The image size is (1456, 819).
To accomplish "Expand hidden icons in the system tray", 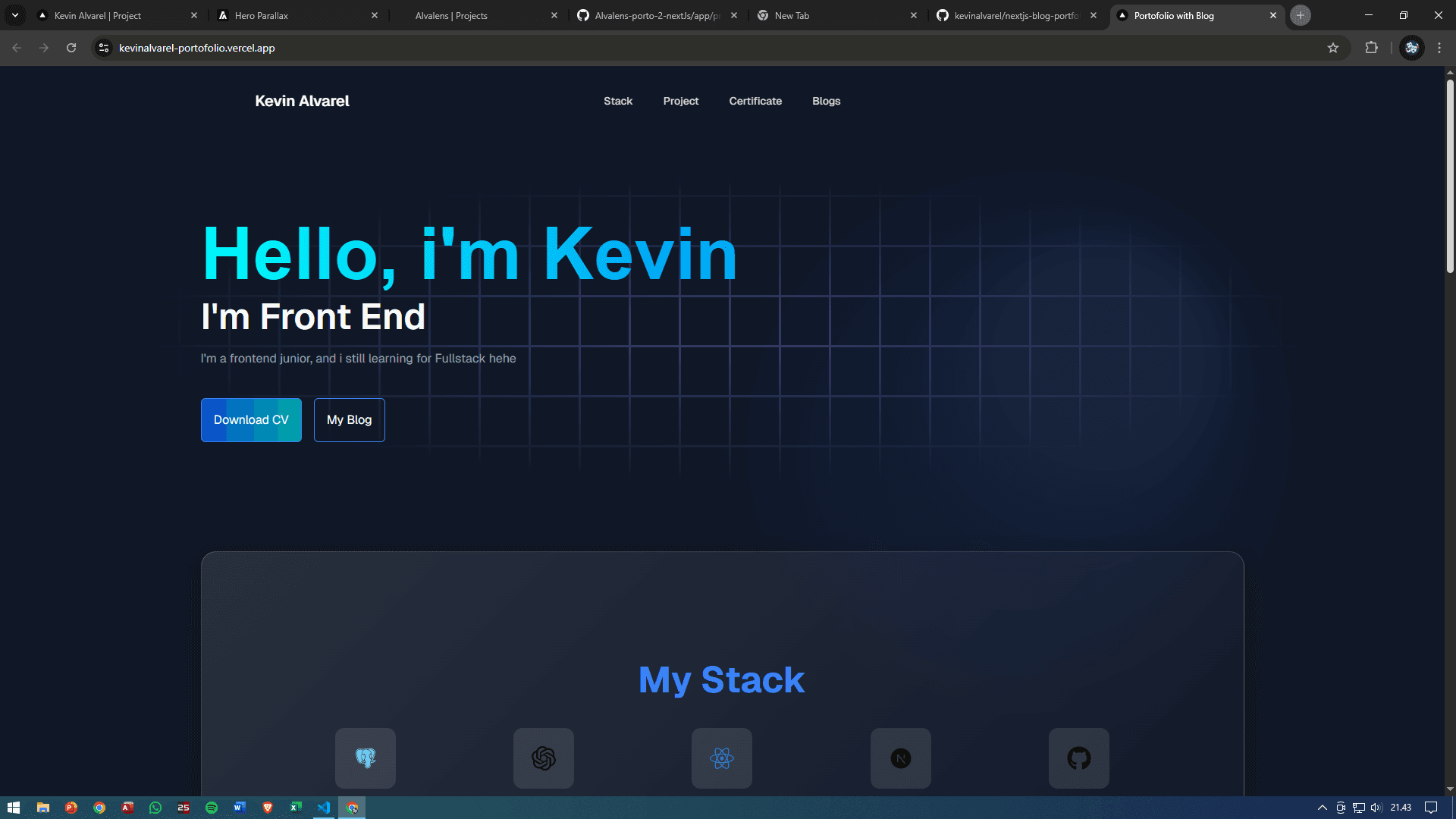I will (1323, 808).
